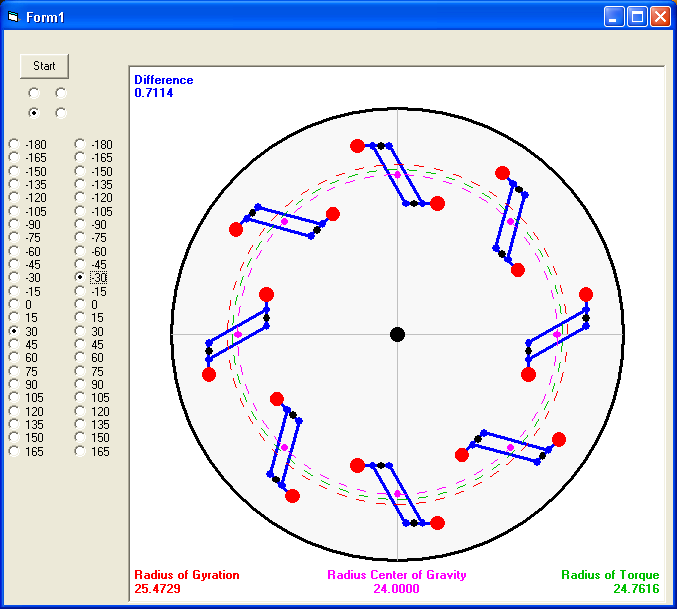The width and height of the screenshot is (677, 609).
Task: Select the unselected unlabeled radio in second row
Action: [x=61, y=113]
